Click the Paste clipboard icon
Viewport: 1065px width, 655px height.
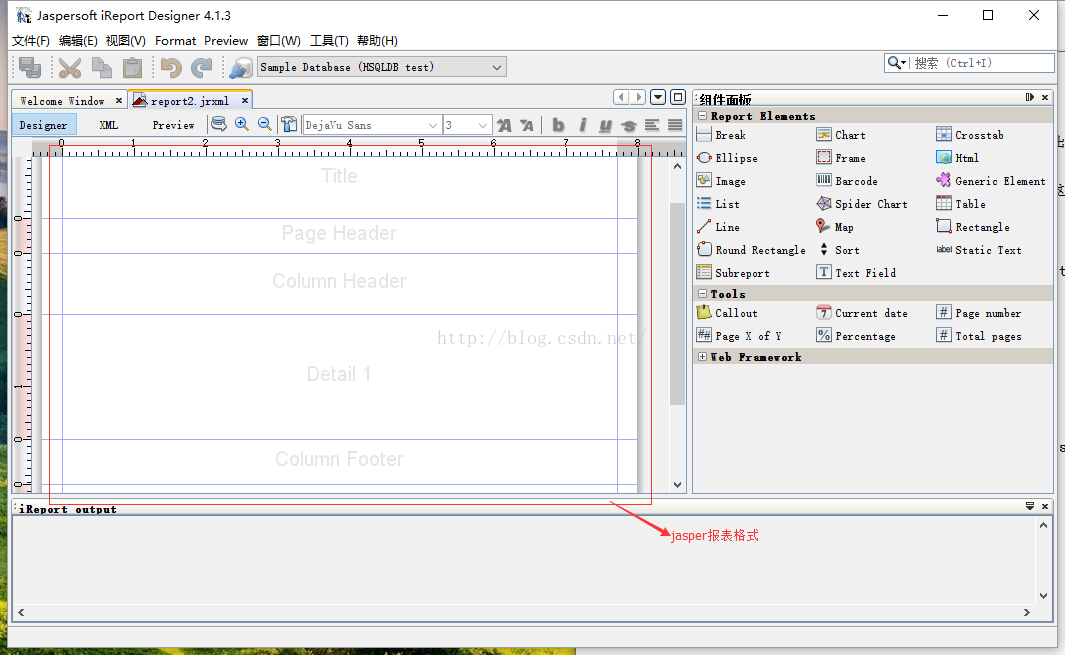(132, 67)
